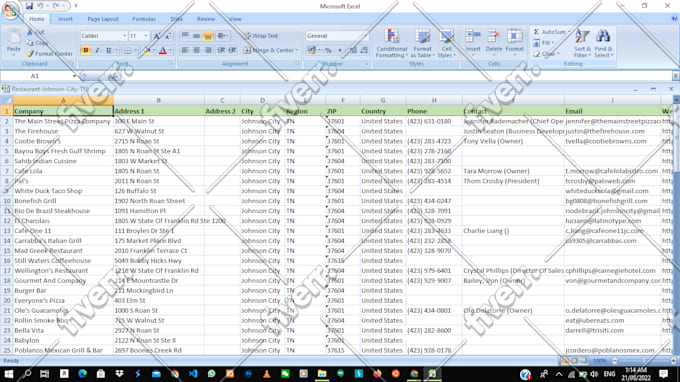Switch to the Insert tab

pos(65,19)
